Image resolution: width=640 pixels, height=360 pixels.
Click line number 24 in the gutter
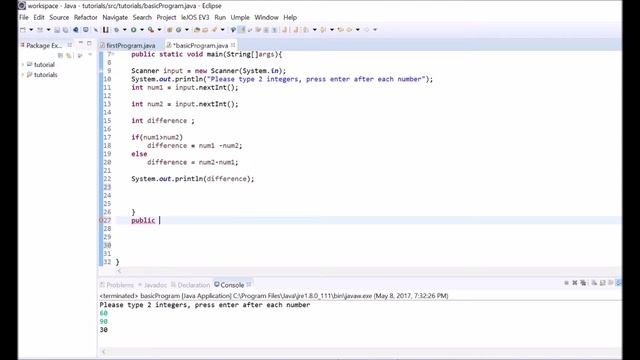point(107,196)
